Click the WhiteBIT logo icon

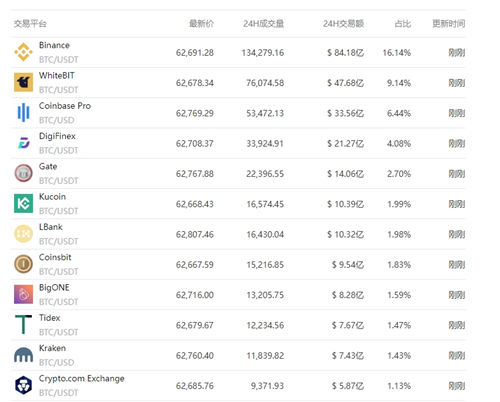[x=23, y=82]
